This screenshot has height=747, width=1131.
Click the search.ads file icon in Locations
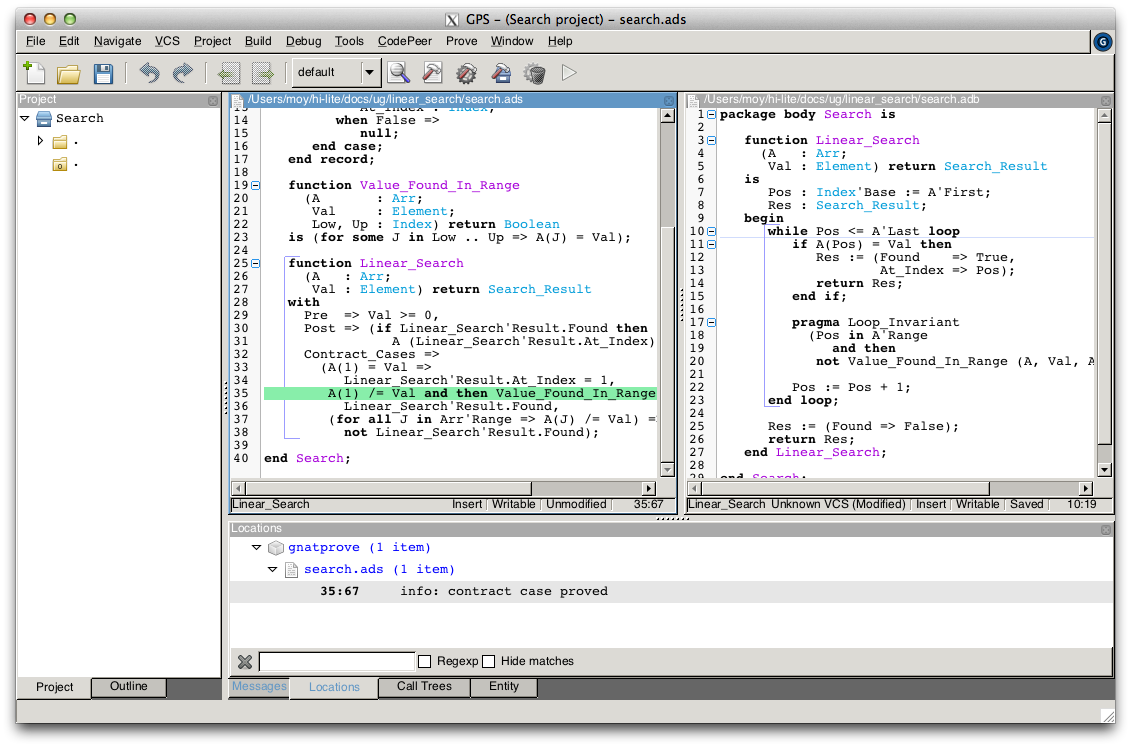tap(291, 570)
